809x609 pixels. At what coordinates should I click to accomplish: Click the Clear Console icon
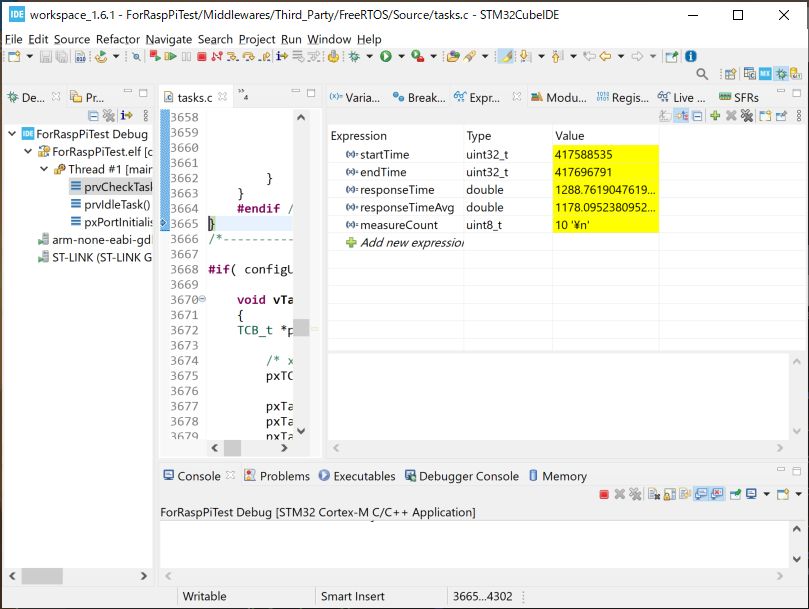(654, 494)
